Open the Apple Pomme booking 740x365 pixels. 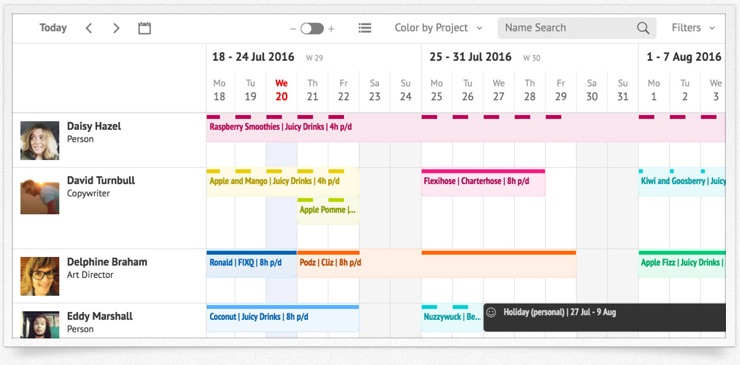[328, 211]
